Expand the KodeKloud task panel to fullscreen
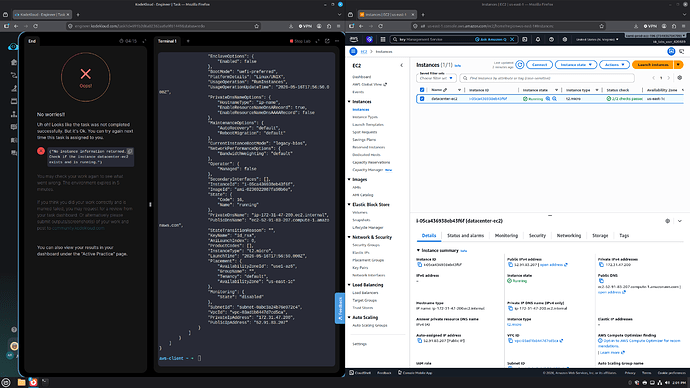Screen dimensions: 690x388 pos(144,41)
